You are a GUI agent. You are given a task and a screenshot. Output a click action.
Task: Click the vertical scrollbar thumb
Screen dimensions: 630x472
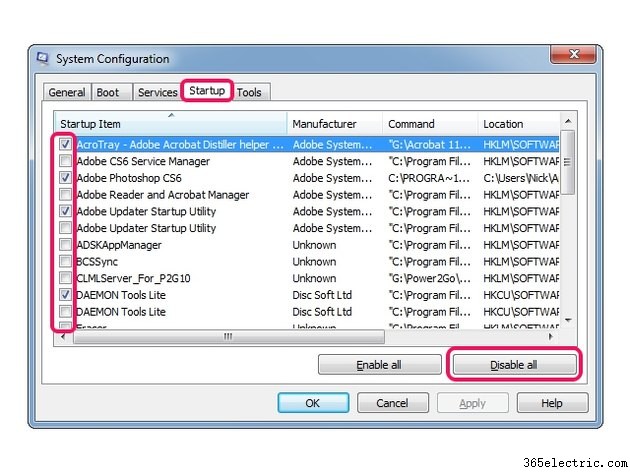(567, 162)
